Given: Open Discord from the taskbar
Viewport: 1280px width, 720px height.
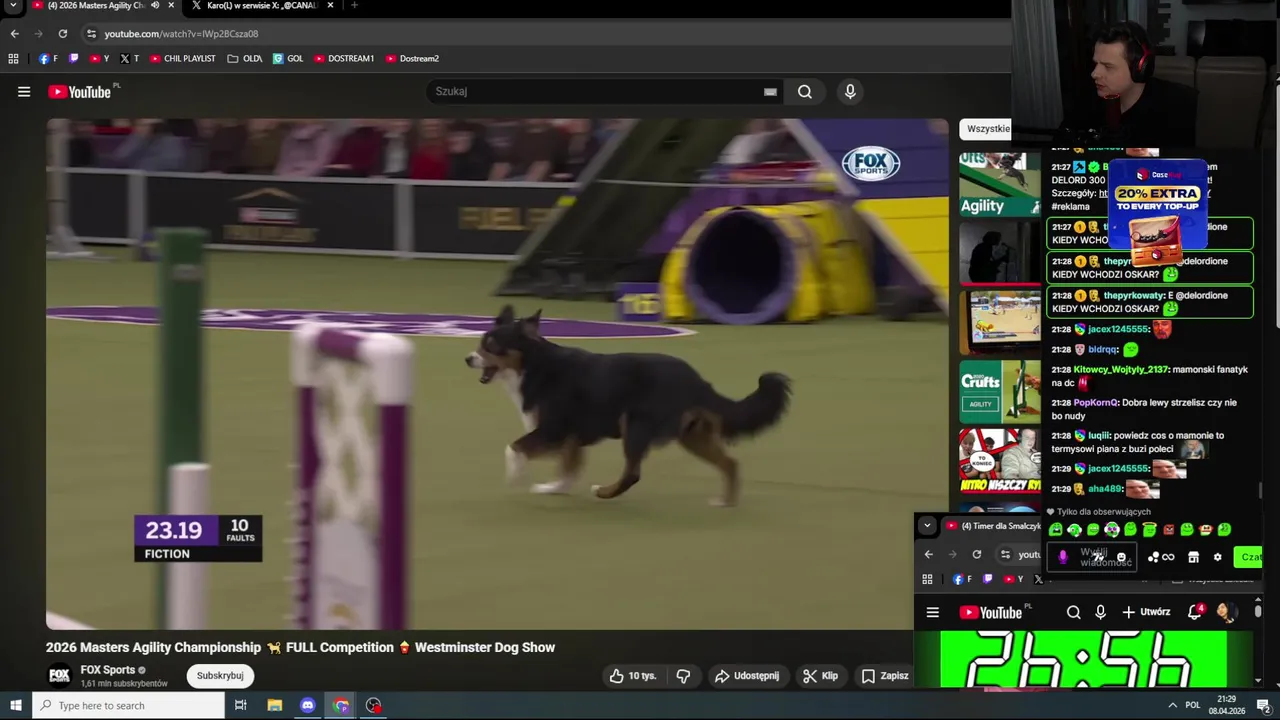Looking at the screenshot, I should (307, 706).
